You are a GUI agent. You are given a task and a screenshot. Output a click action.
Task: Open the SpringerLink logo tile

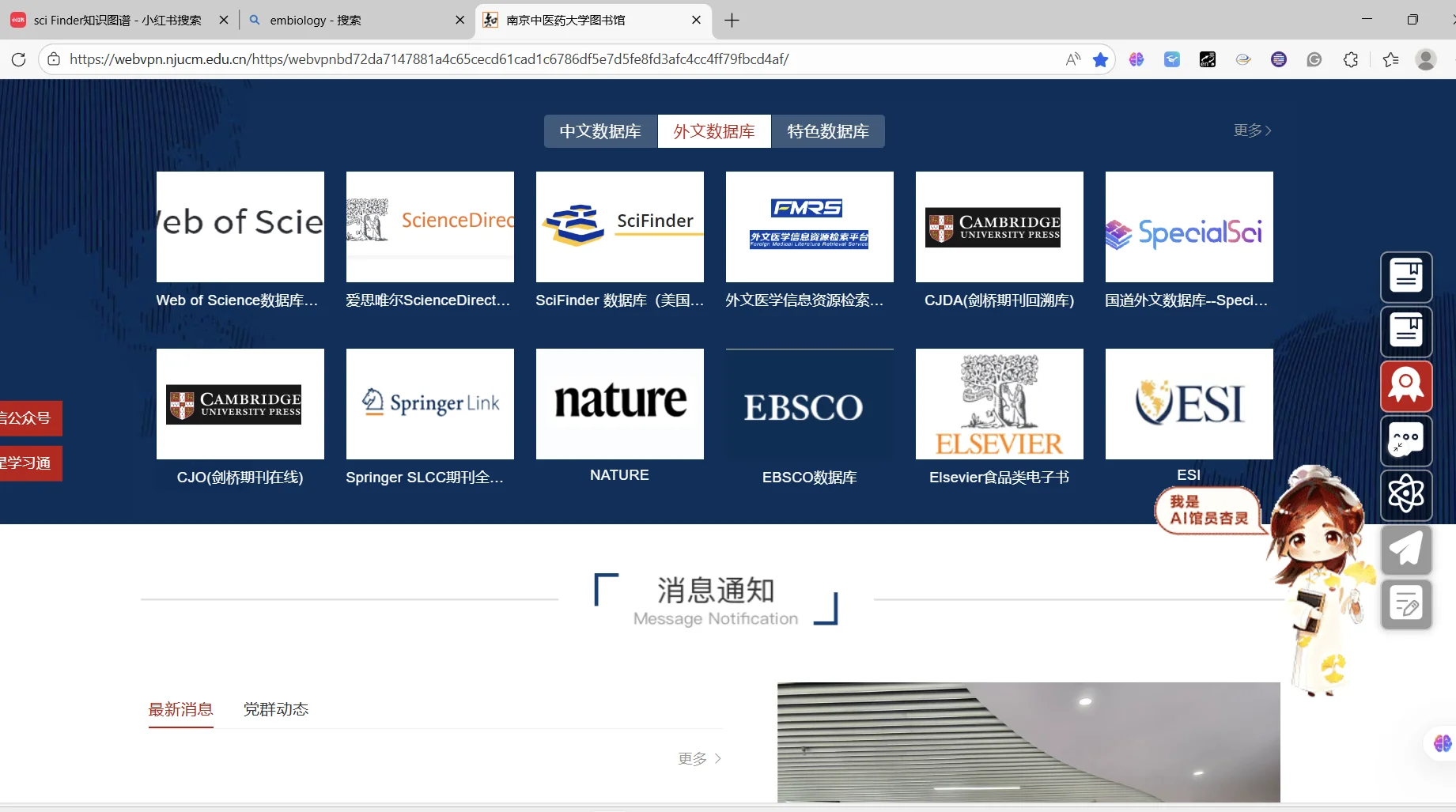(x=430, y=404)
